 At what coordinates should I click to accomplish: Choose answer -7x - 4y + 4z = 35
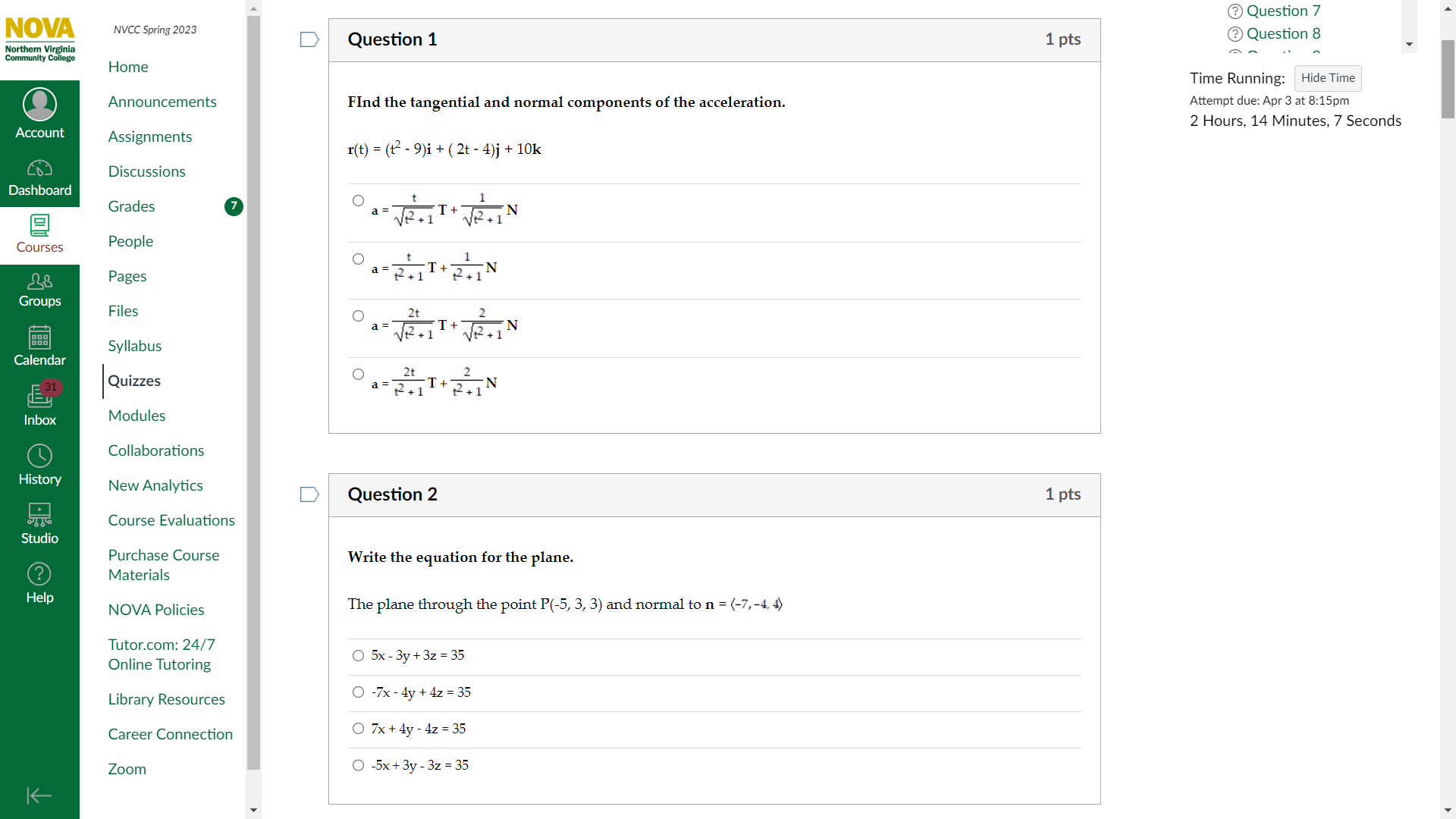click(x=357, y=692)
